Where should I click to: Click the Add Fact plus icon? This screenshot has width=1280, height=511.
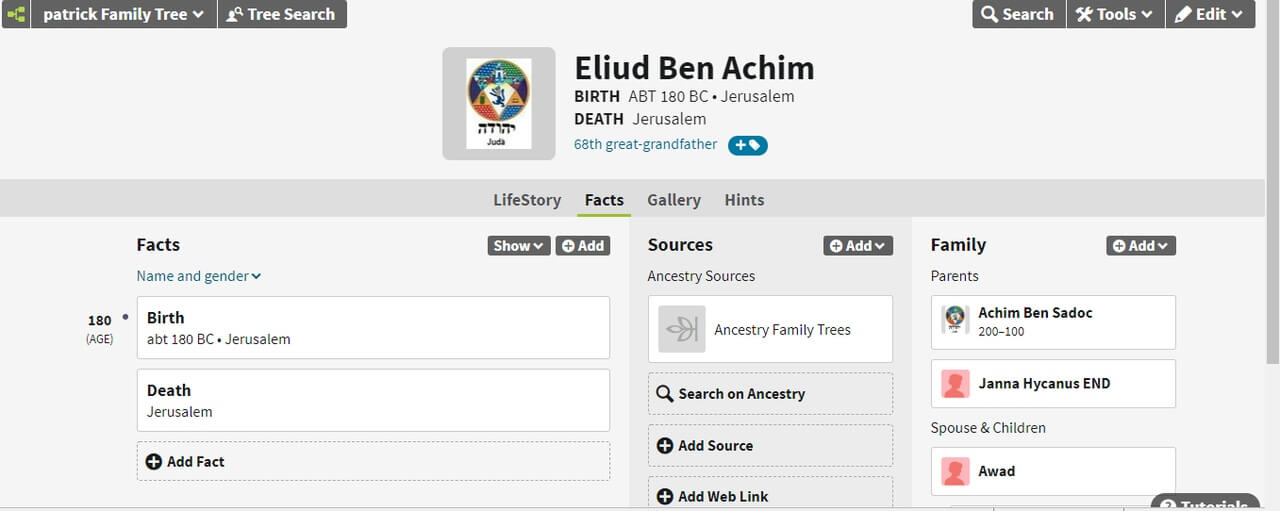tap(153, 462)
